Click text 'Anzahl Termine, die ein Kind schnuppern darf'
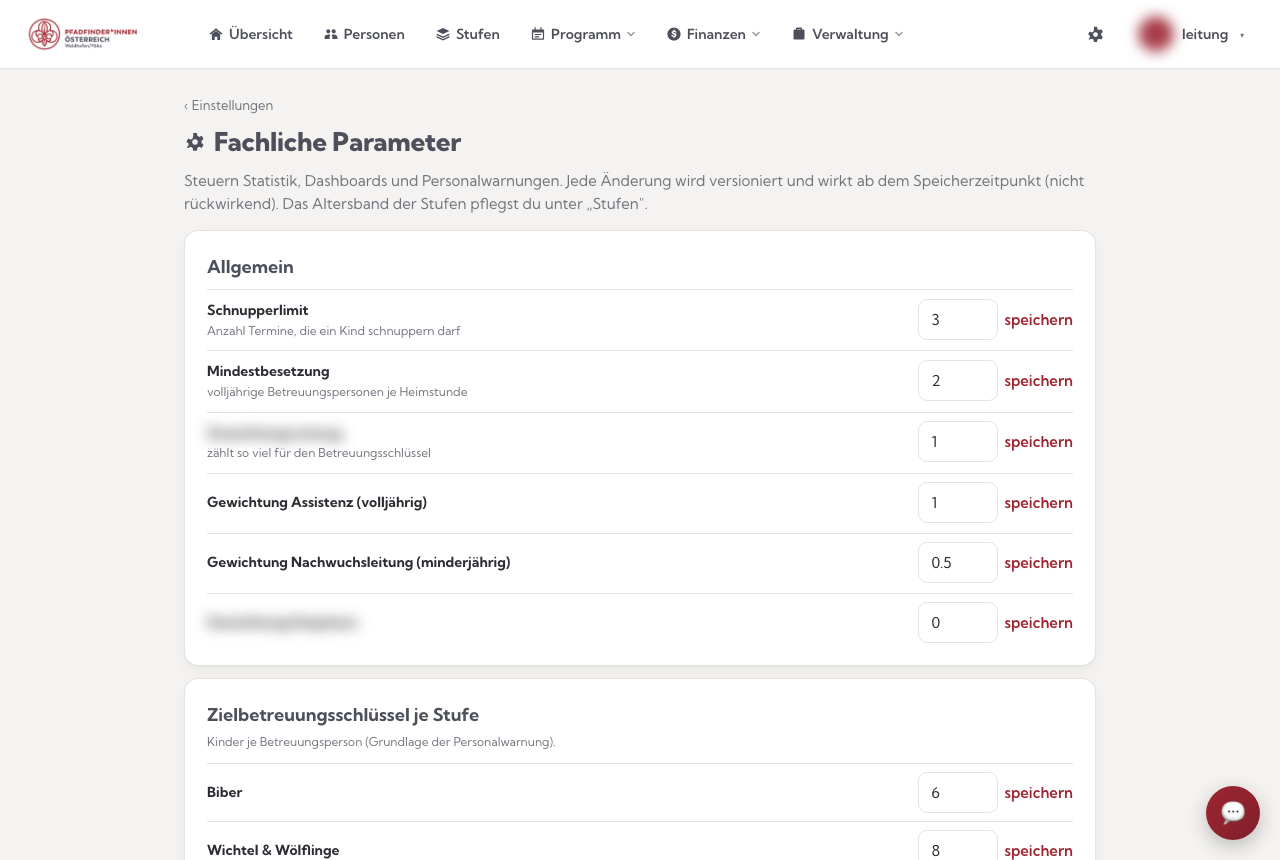 (x=334, y=331)
